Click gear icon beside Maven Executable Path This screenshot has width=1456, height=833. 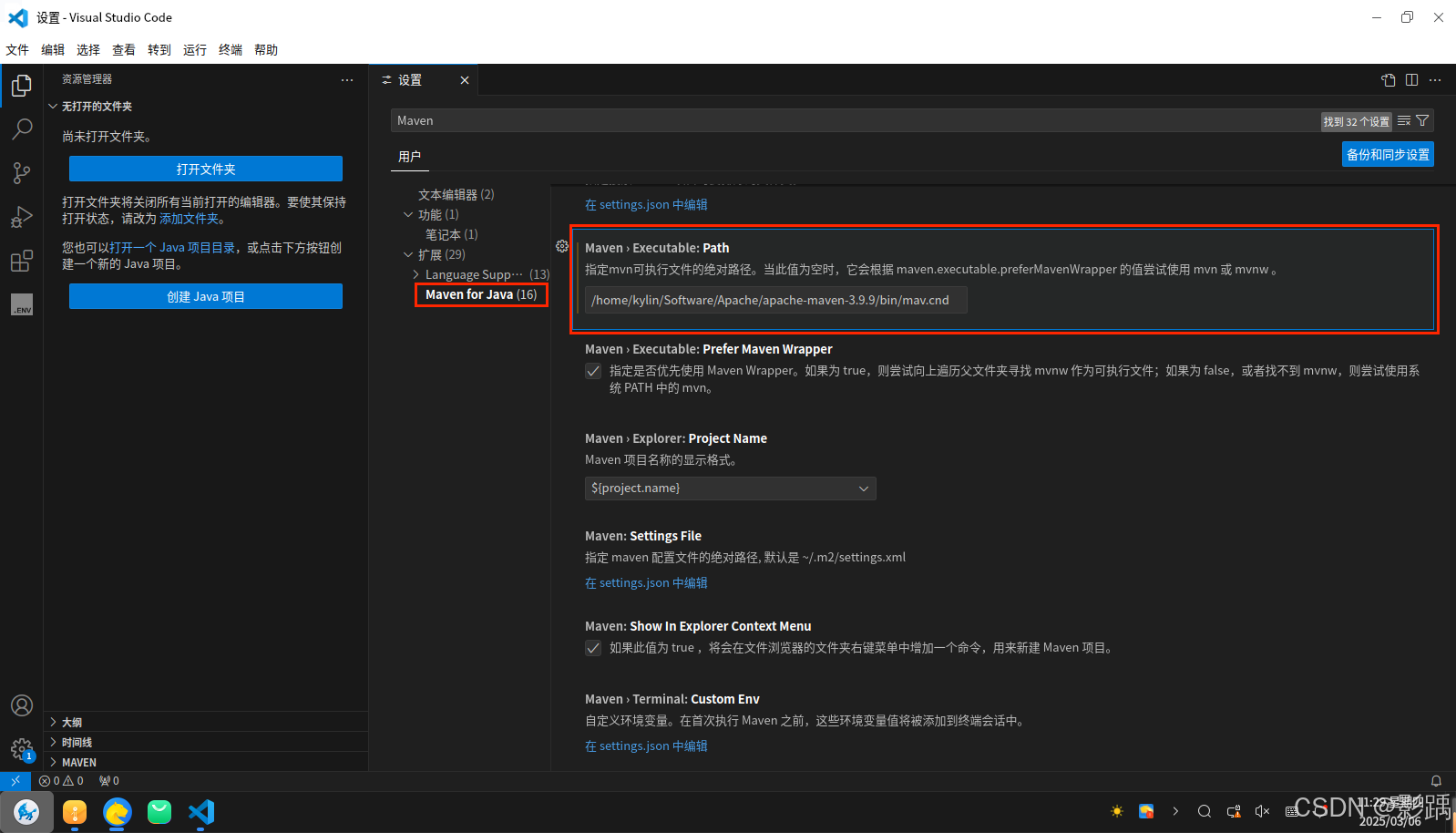pyautogui.click(x=562, y=246)
